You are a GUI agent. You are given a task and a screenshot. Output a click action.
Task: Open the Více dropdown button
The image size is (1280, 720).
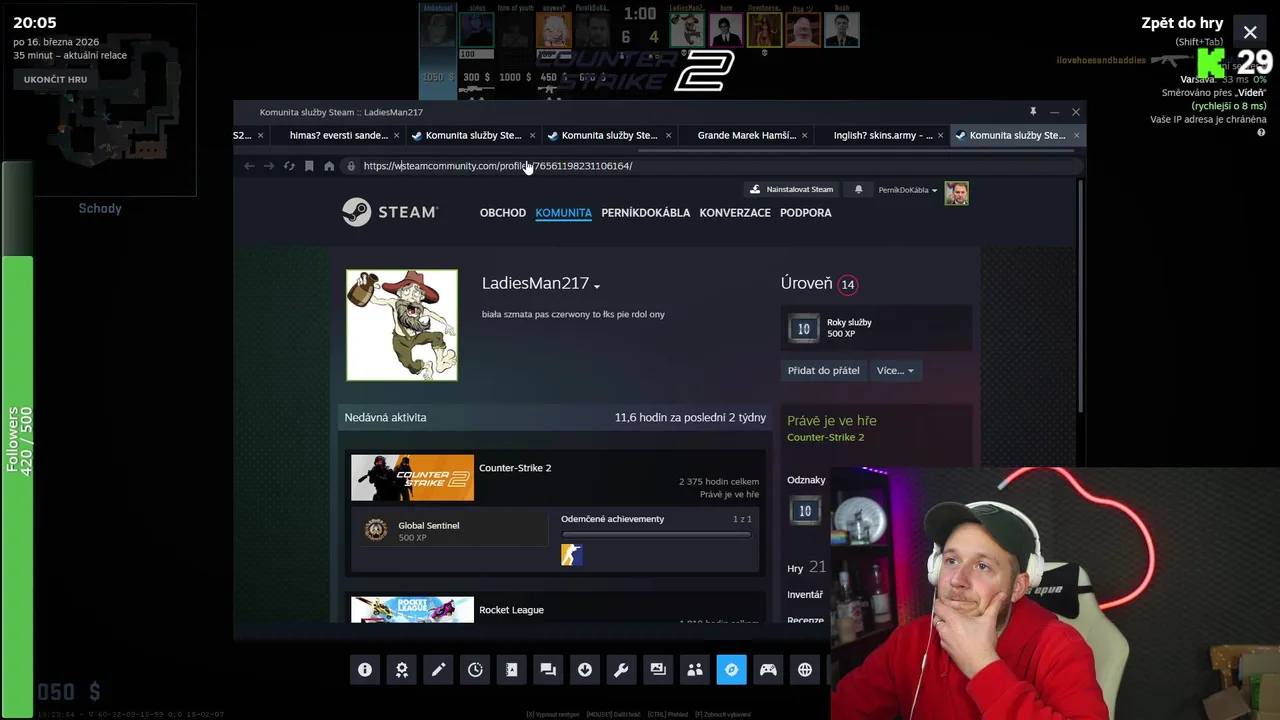[895, 370]
